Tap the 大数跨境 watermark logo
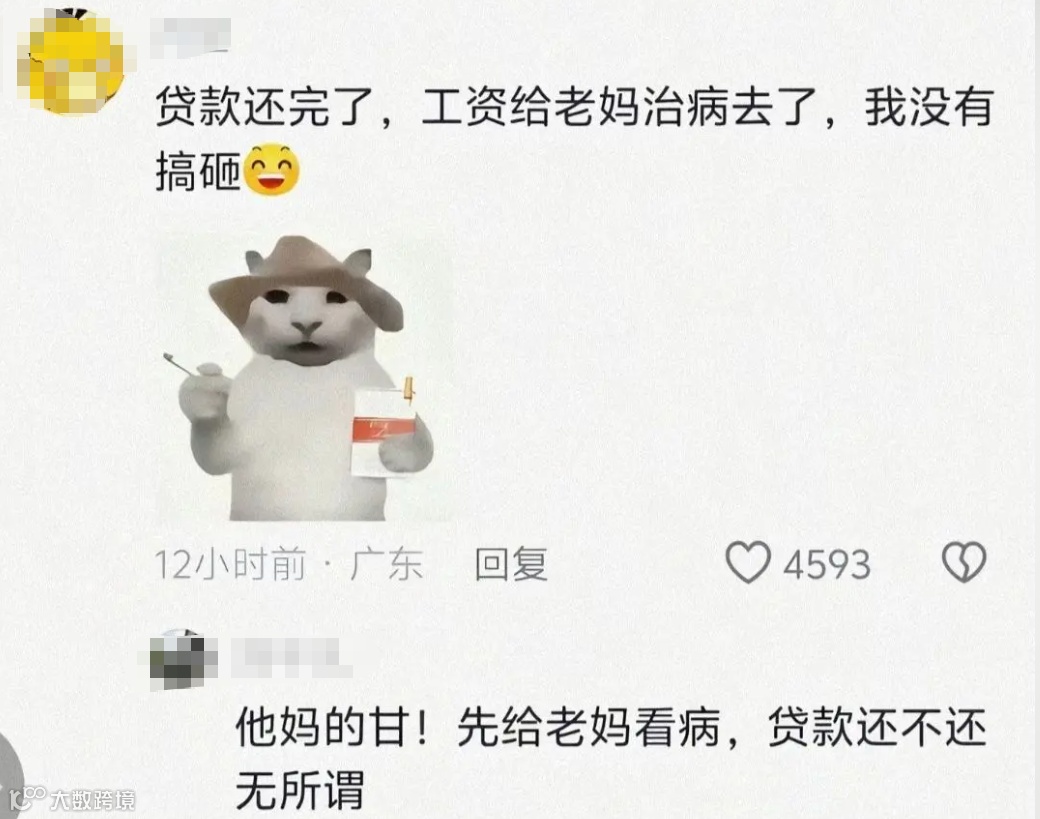The height and width of the screenshot is (819, 1040). pos(73,798)
